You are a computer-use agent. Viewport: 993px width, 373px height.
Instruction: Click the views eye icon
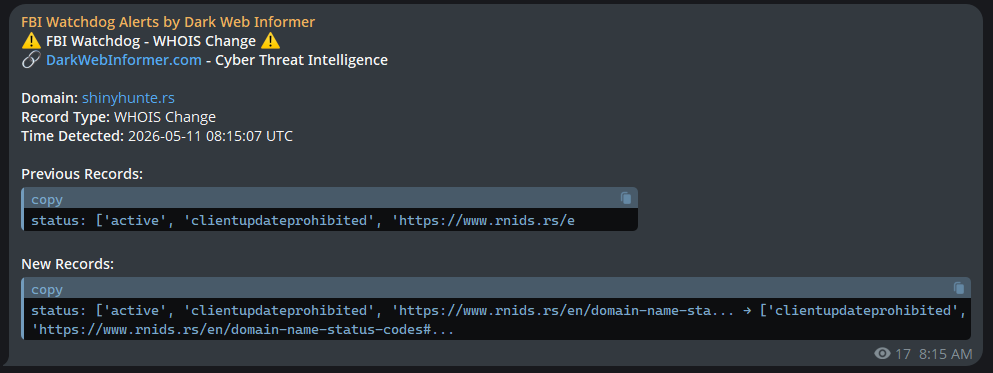pyautogui.click(x=882, y=353)
